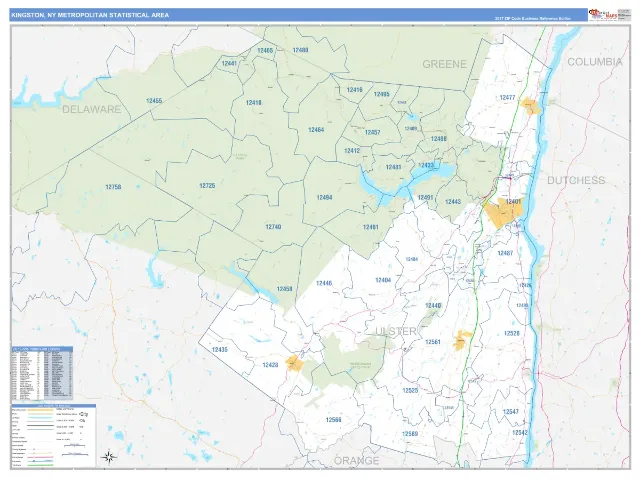Click ZIP code 12416 label
The height and width of the screenshot is (480, 640).
tap(354, 90)
